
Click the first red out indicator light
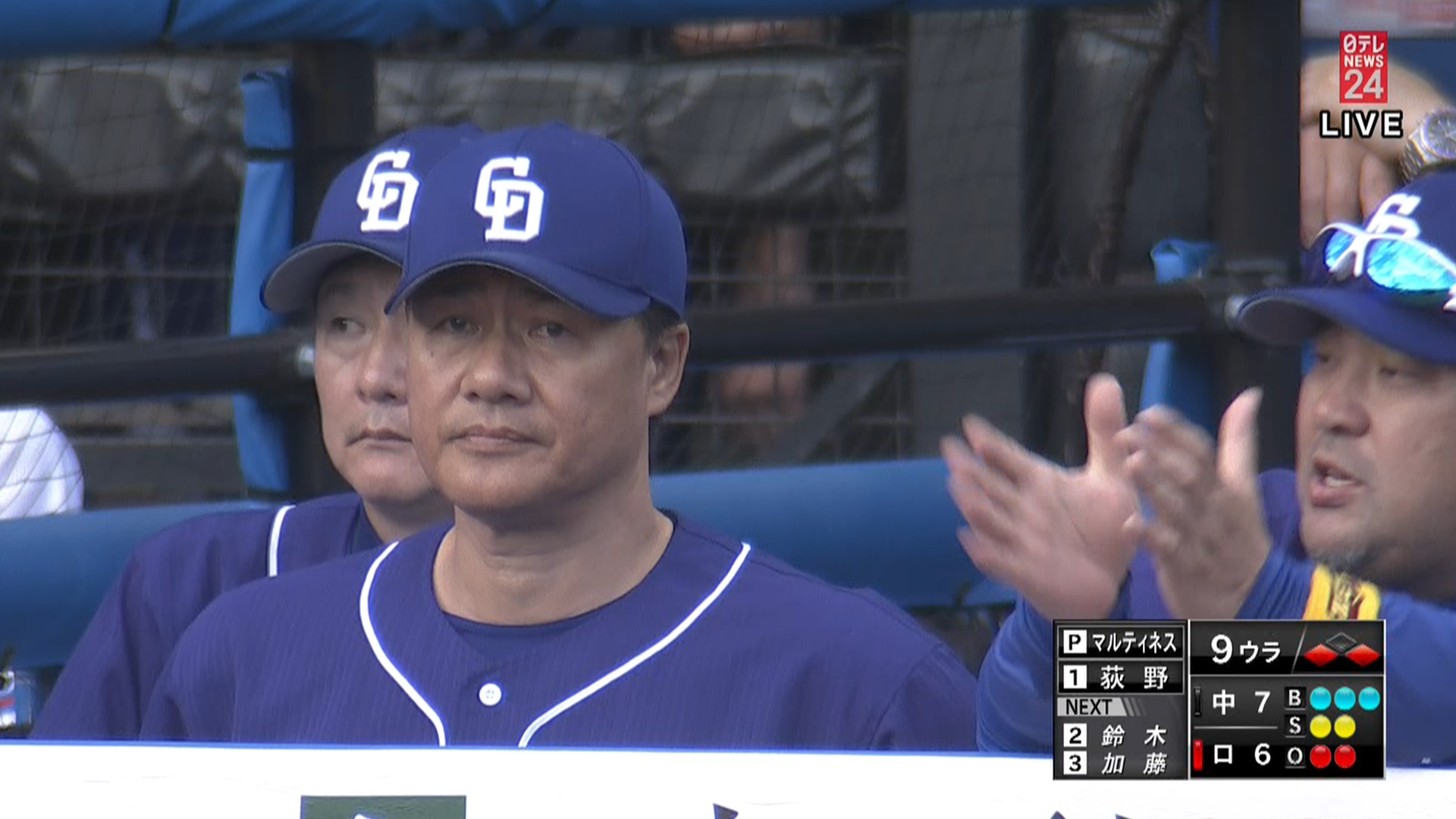point(1320,756)
